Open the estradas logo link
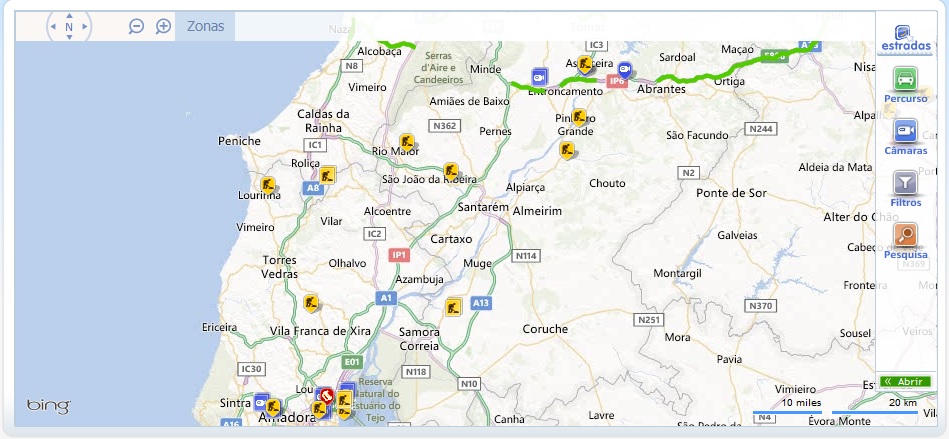The image size is (949, 439). point(905,39)
